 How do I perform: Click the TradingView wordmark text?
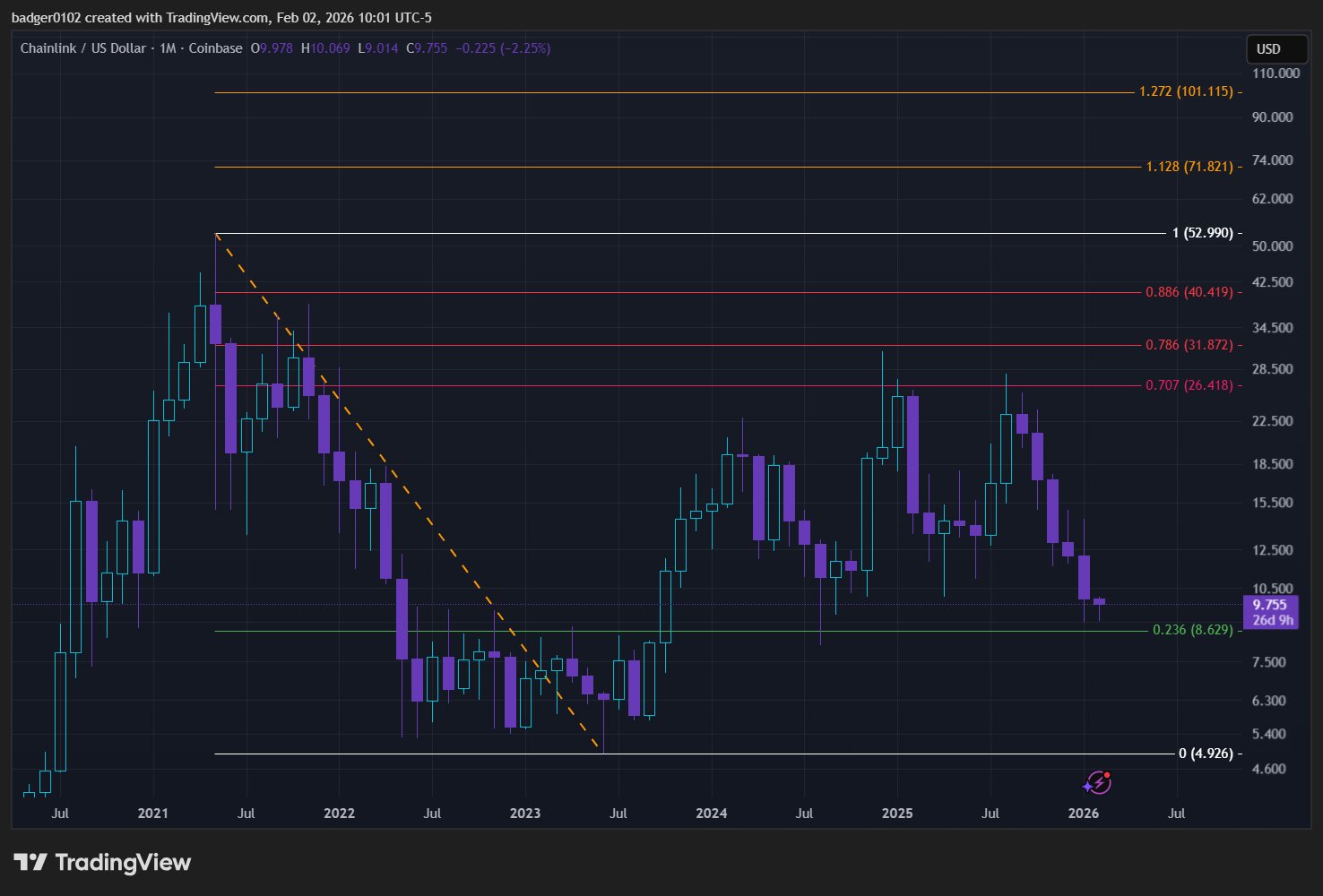coord(123,863)
